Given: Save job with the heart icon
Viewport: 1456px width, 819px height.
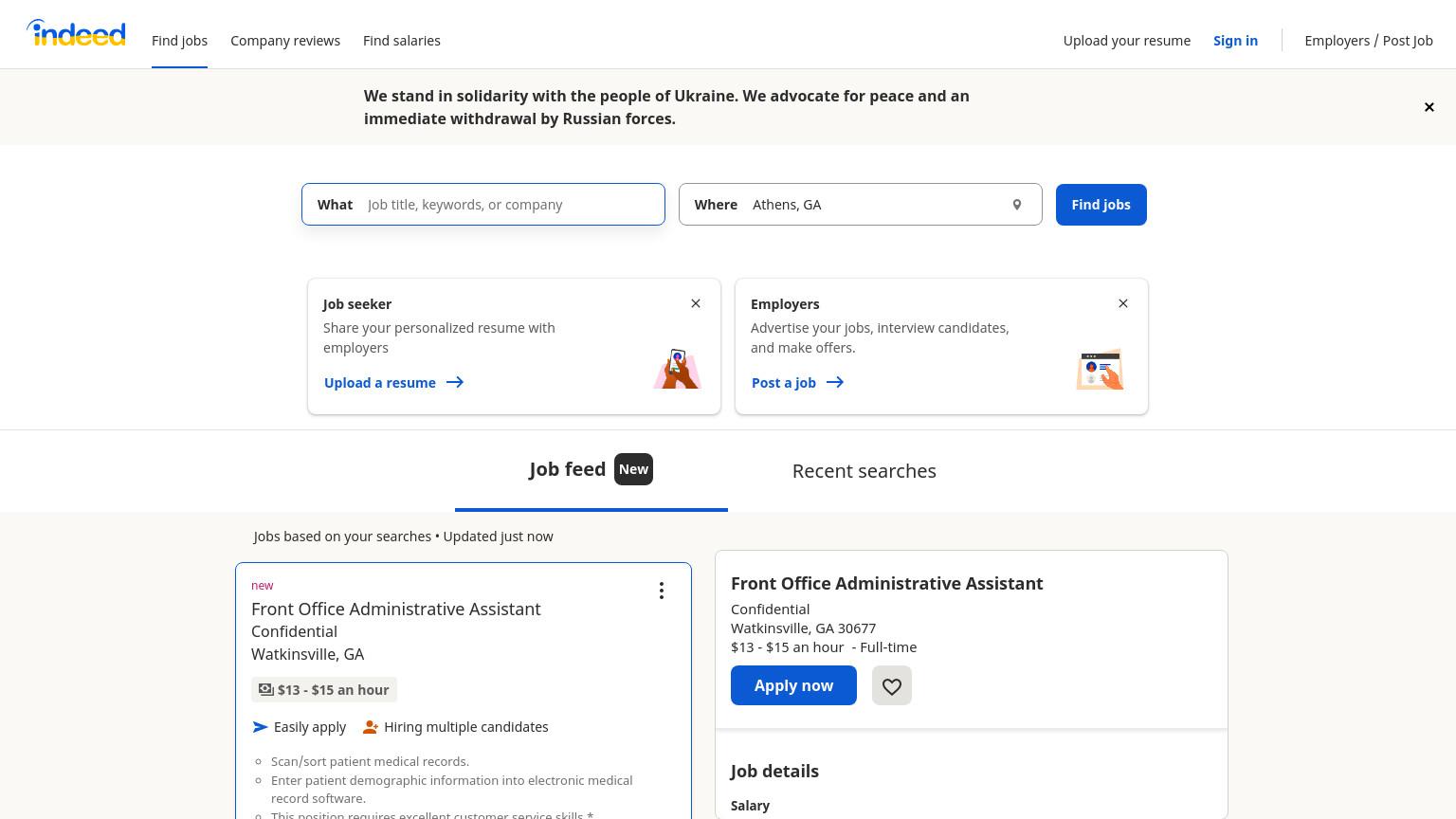Looking at the screenshot, I should click(892, 685).
